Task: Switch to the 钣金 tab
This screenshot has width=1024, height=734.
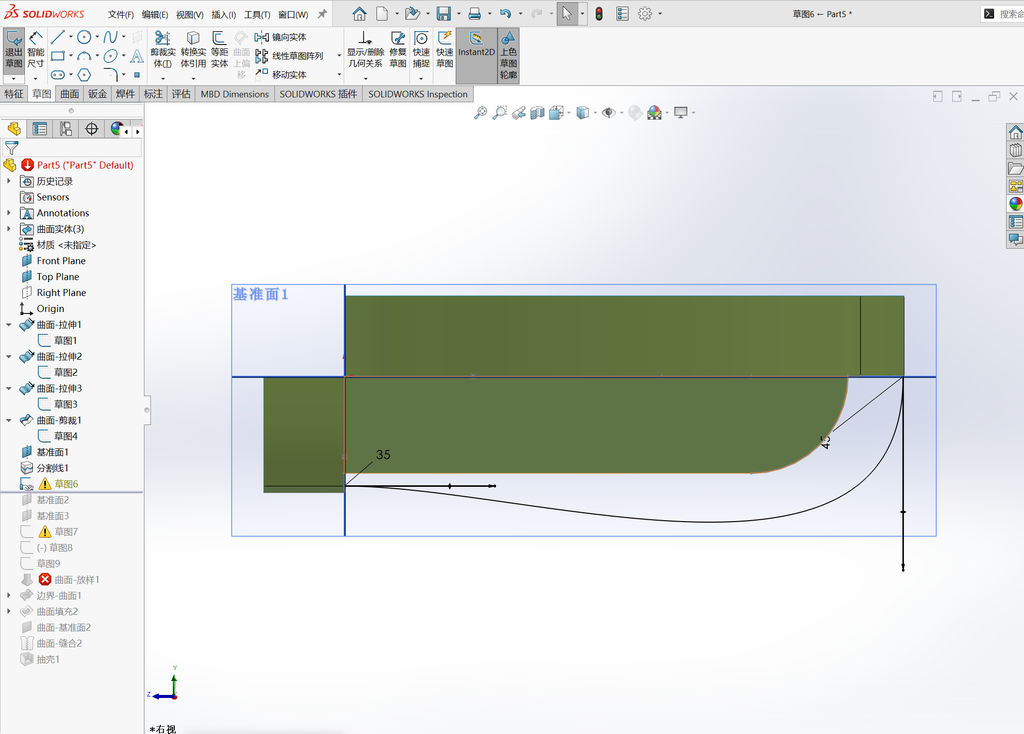Action: pos(97,93)
